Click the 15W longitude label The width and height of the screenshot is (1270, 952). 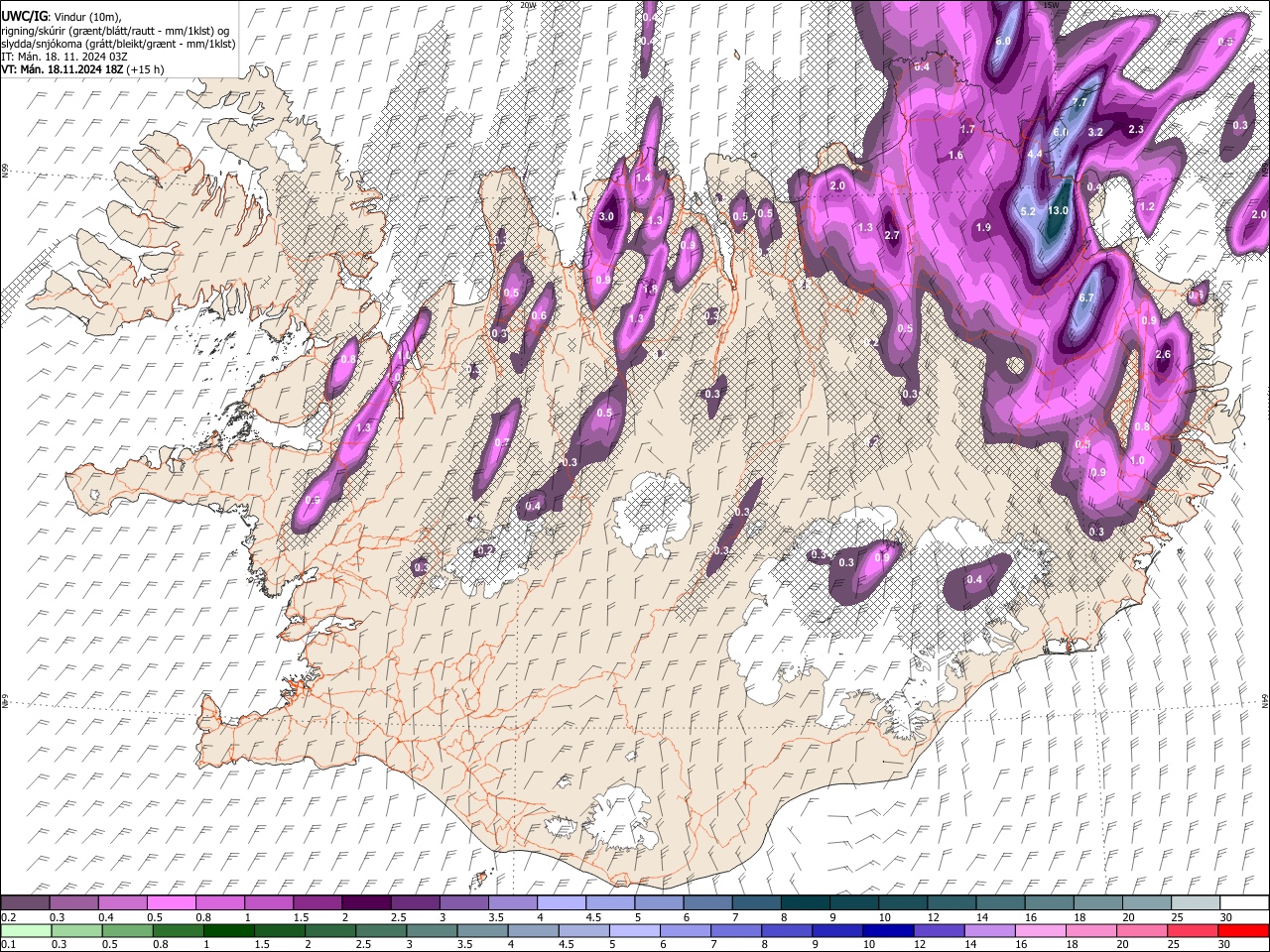(1051, 5)
